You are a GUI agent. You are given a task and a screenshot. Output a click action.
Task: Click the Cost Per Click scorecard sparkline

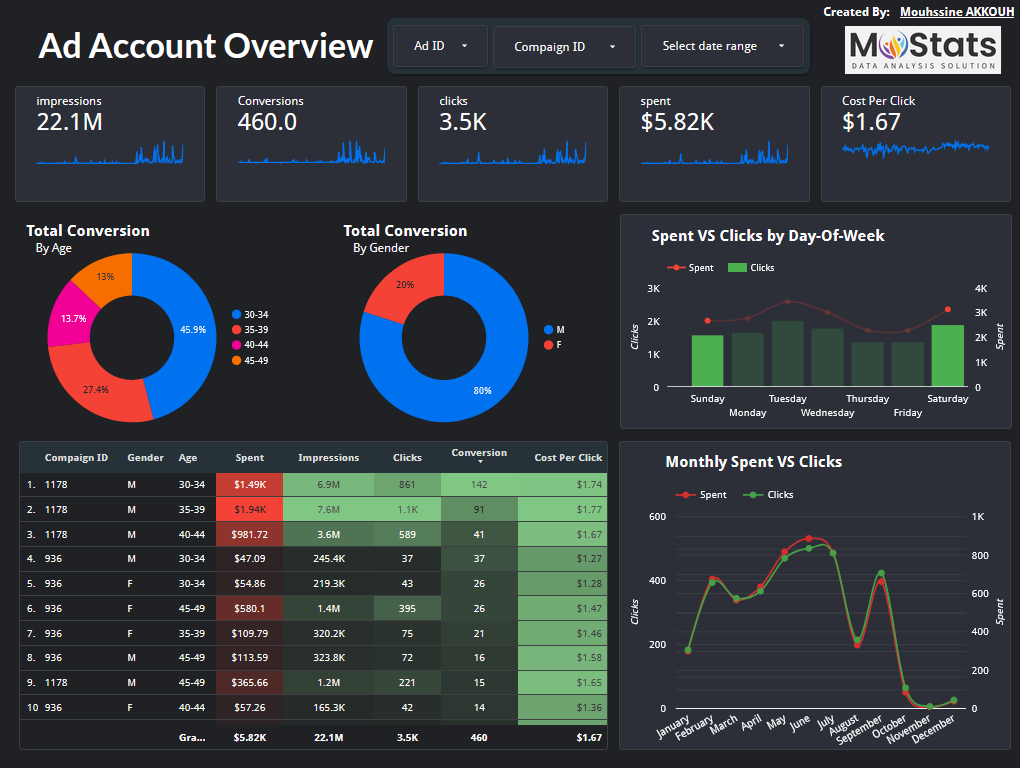point(915,148)
